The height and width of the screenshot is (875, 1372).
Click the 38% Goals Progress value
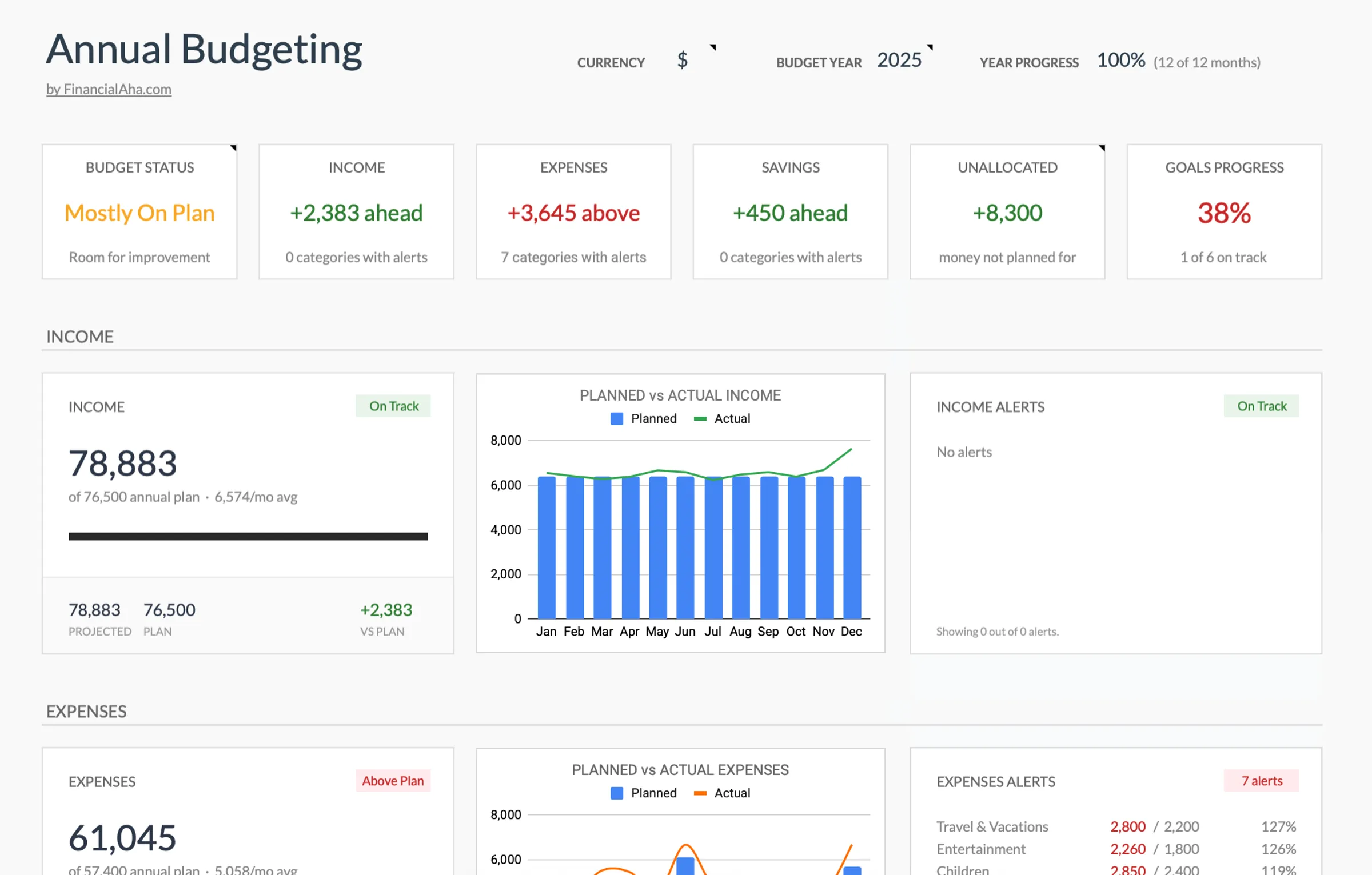[x=1223, y=213]
